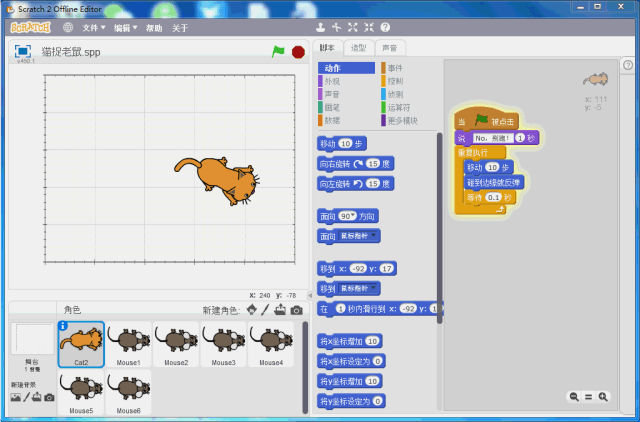The height and width of the screenshot is (422, 640).
Task: Select the shrink sprite tool
Action: [369, 27]
